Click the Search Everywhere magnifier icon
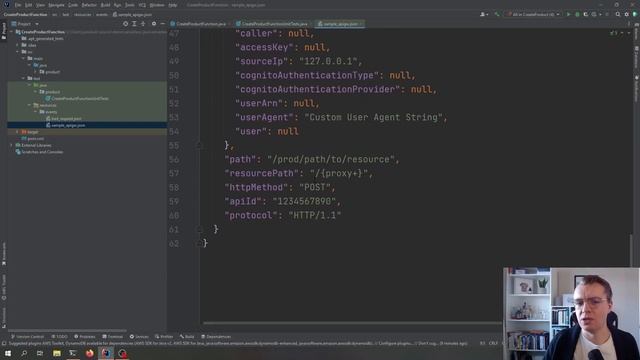 click(x=618, y=14)
